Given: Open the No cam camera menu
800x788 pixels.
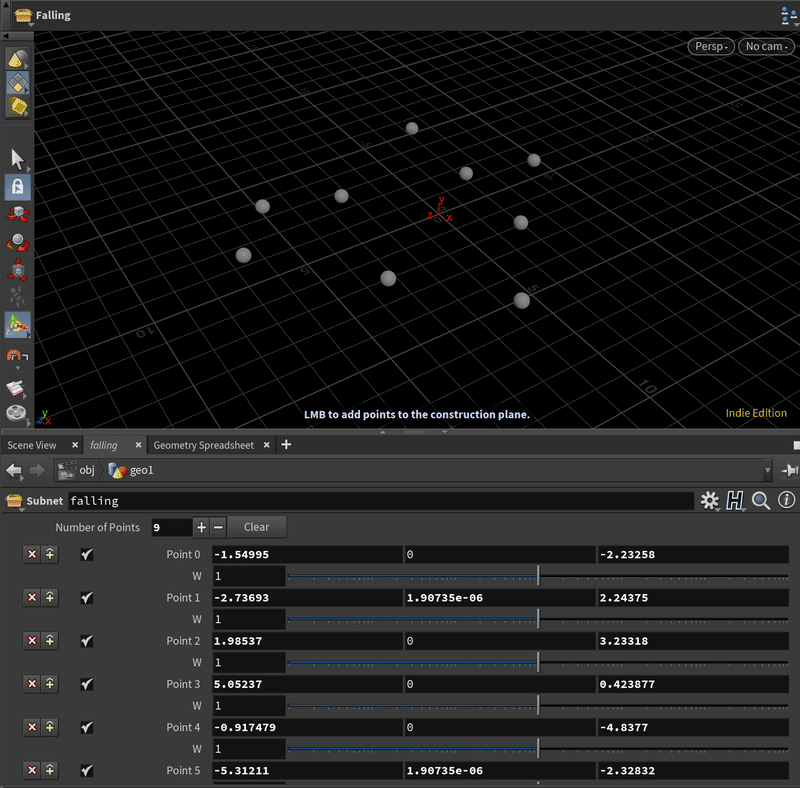Looking at the screenshot, I should tap(766, 46).
